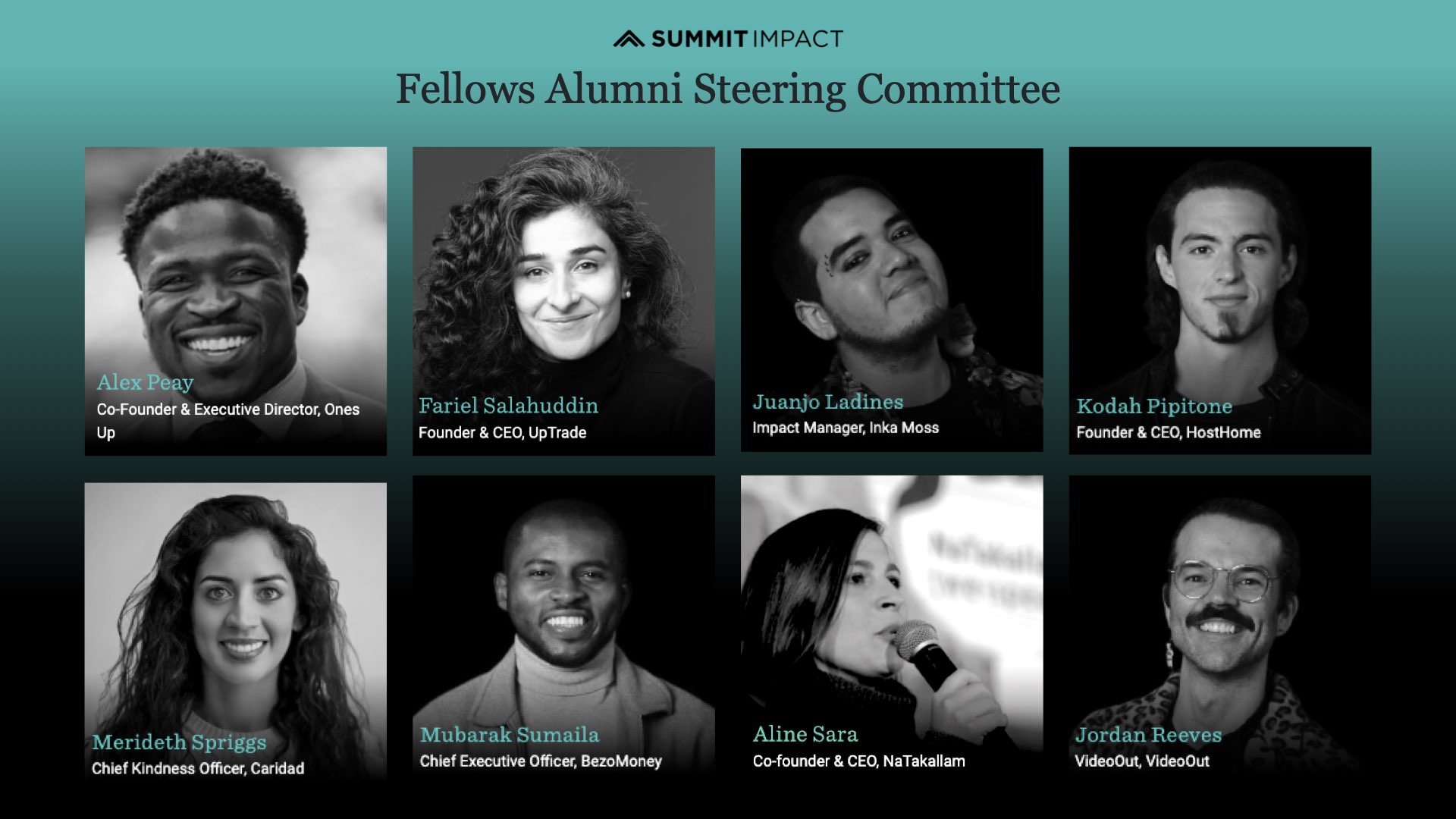
Task: Open Merideth Spriggs' profile photo
Action: point(236,631)
